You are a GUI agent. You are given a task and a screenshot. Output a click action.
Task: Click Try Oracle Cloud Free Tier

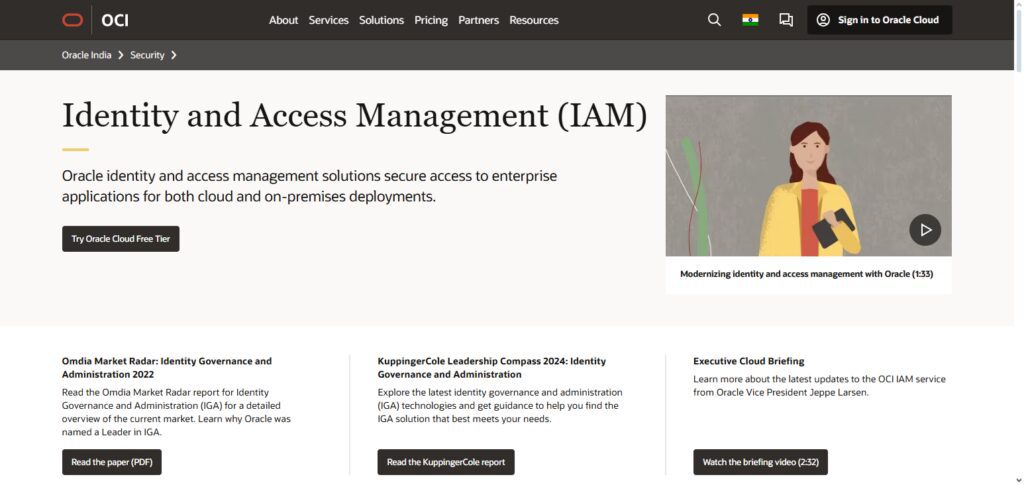(121, 239)
